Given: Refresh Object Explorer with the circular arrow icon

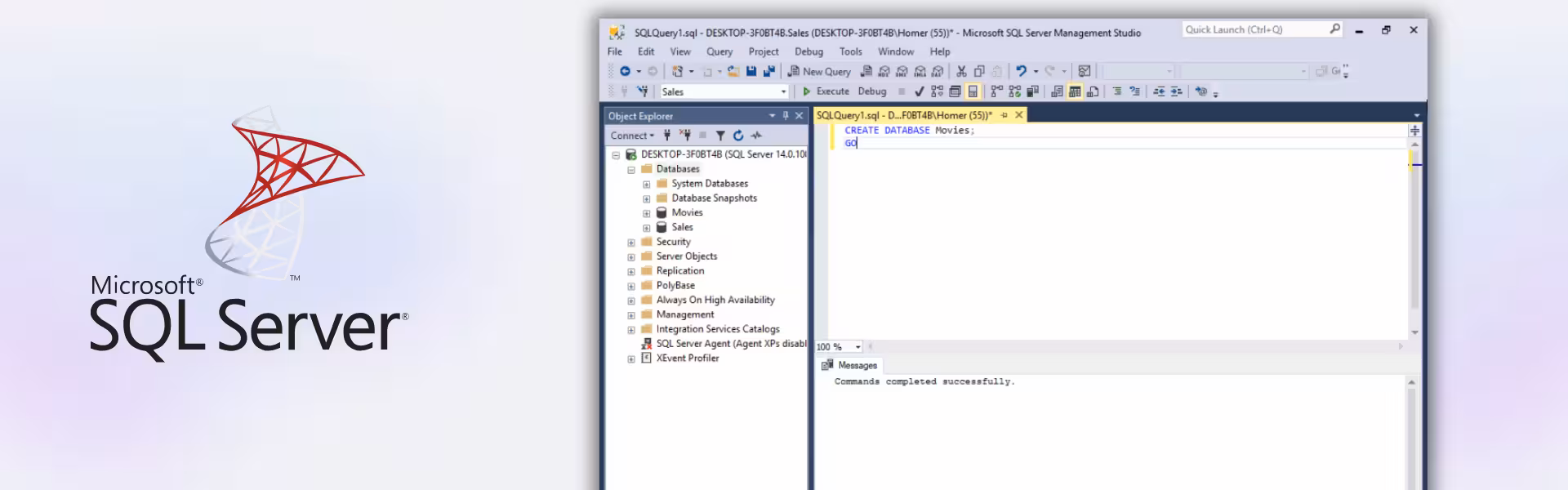Looking at the screenshot, I should pyautogui.click(x=738, y=136).
